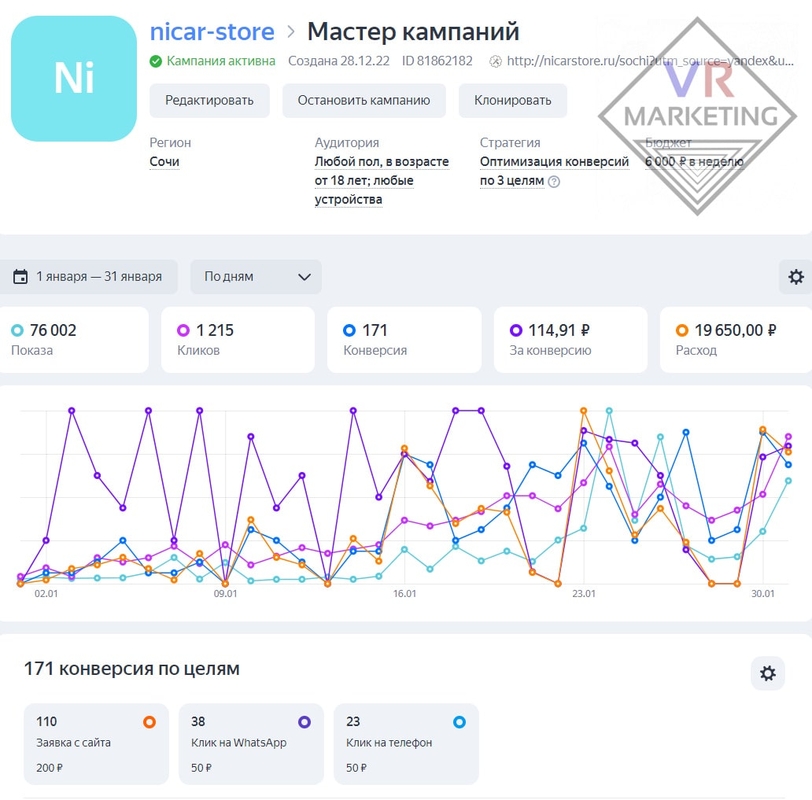Click the help question mark near strategy

(554, 181)
